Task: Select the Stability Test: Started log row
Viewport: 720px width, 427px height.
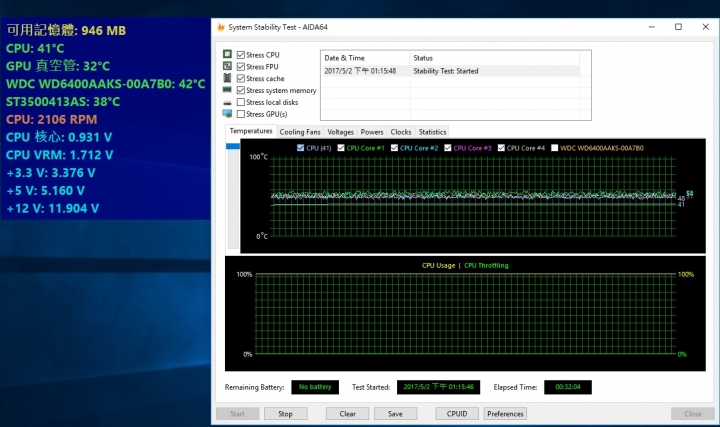Action: (450, 71)
